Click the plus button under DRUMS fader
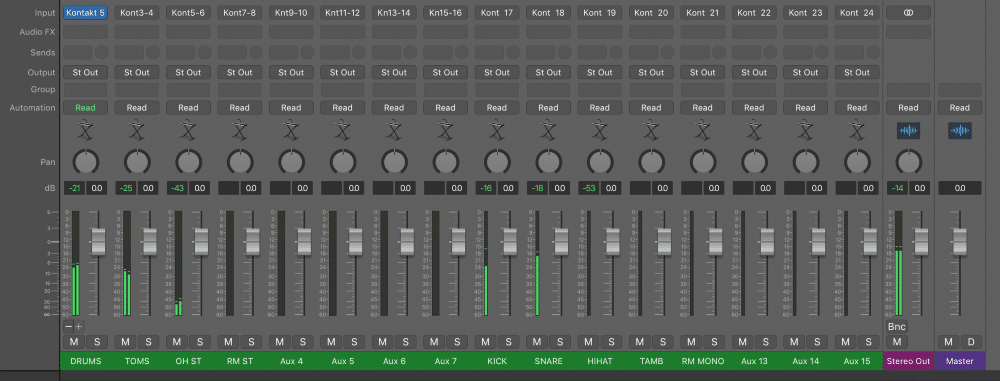This screenshot has width=1000, height=381. click(79, 327)
